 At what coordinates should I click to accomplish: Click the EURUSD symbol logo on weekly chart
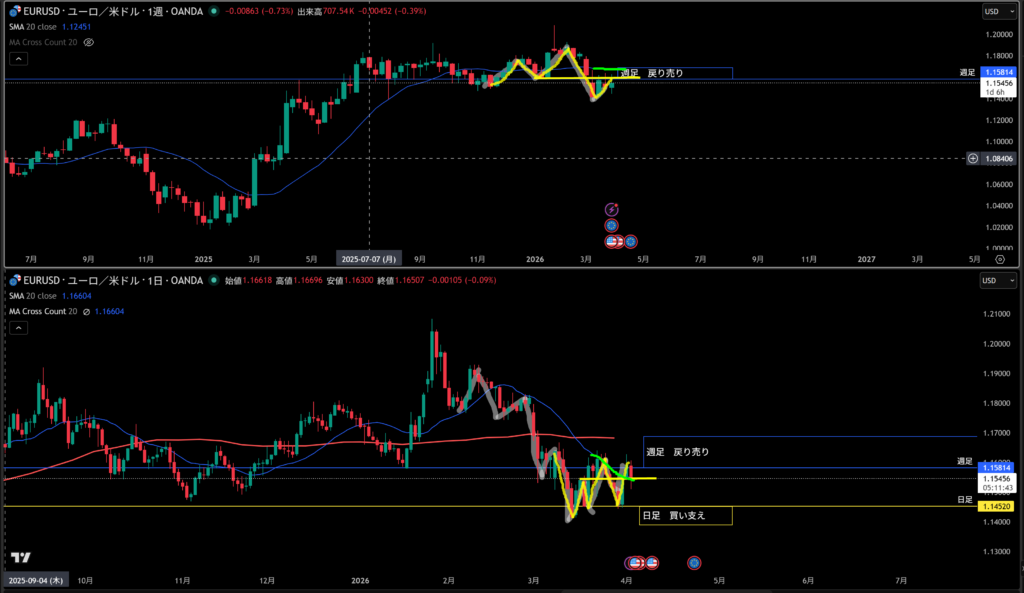(15, 11)
